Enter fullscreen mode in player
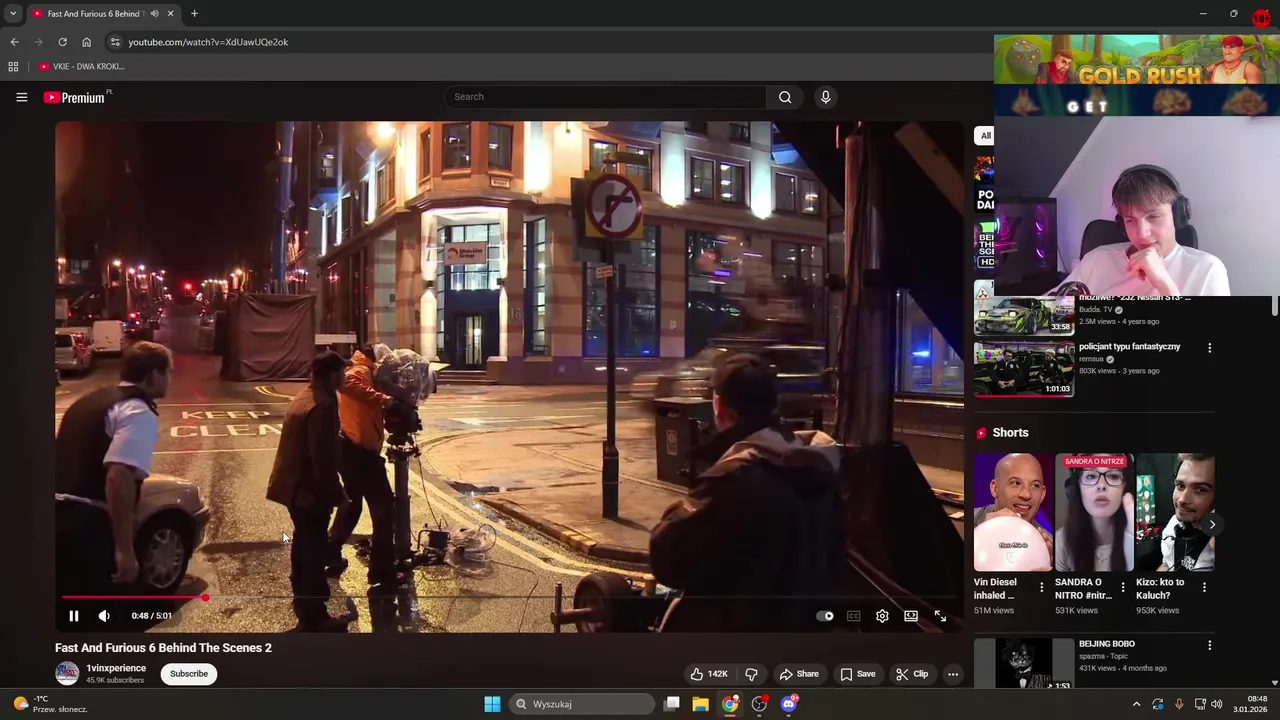Screen dimensions: 1280x720 coord(940,616)
